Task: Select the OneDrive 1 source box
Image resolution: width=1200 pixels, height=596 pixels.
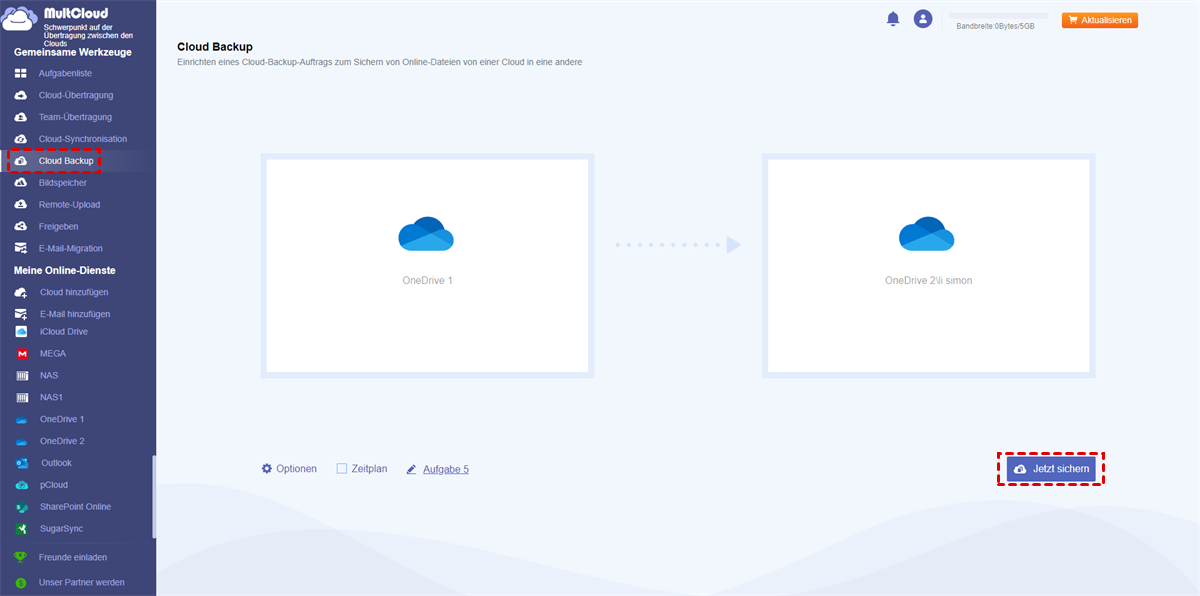Action: coord(427,266)
